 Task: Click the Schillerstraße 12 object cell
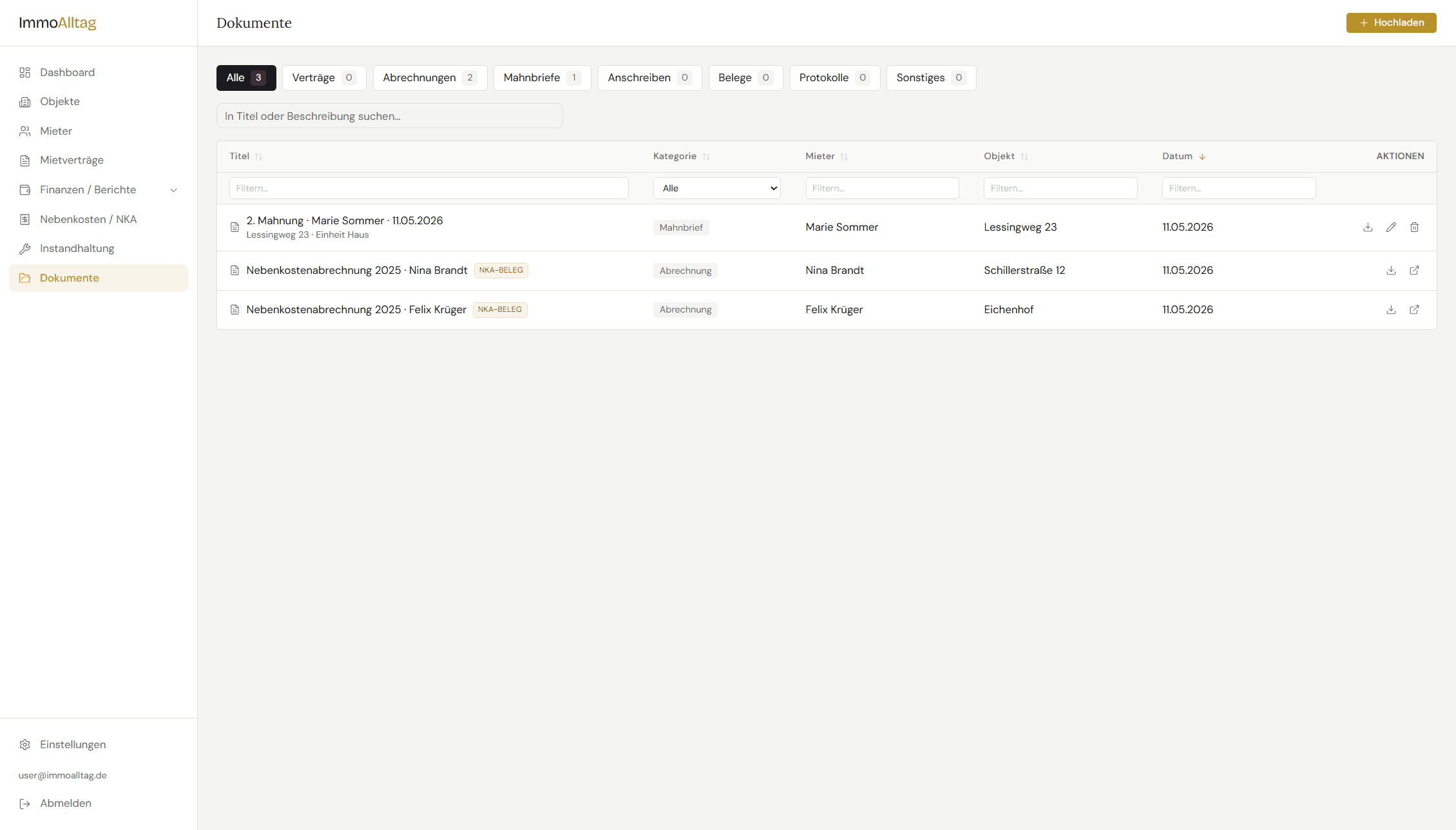(1024, 270)
